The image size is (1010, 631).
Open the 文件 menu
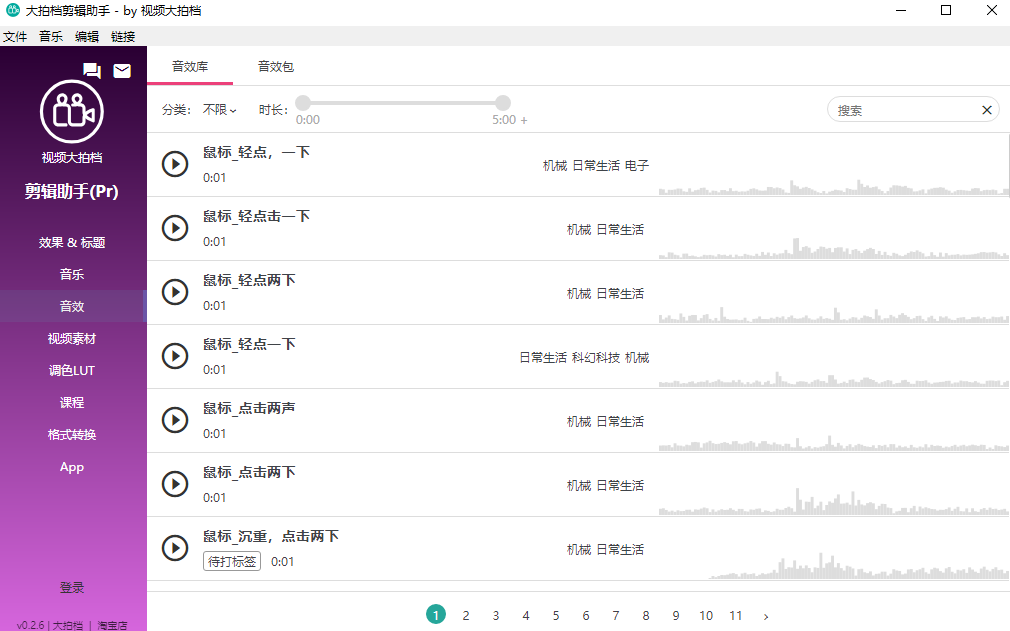pyautogui.click(x=15, y=36)
